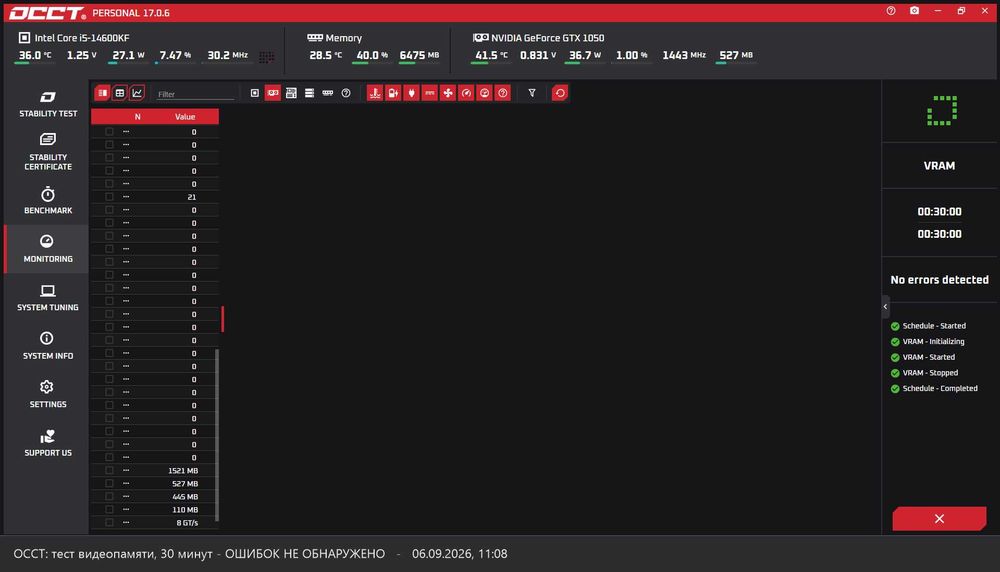The image size is (1000, 572).
Task: Open the System Tuning section
Action: pos(47,297)
